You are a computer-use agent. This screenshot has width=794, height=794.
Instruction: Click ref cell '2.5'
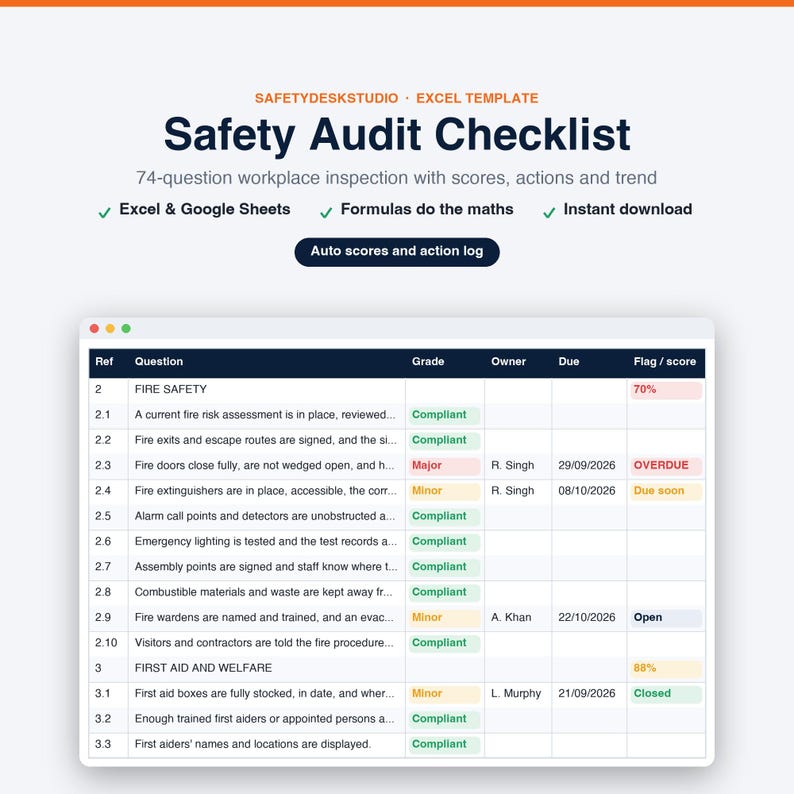coord(103,516)
